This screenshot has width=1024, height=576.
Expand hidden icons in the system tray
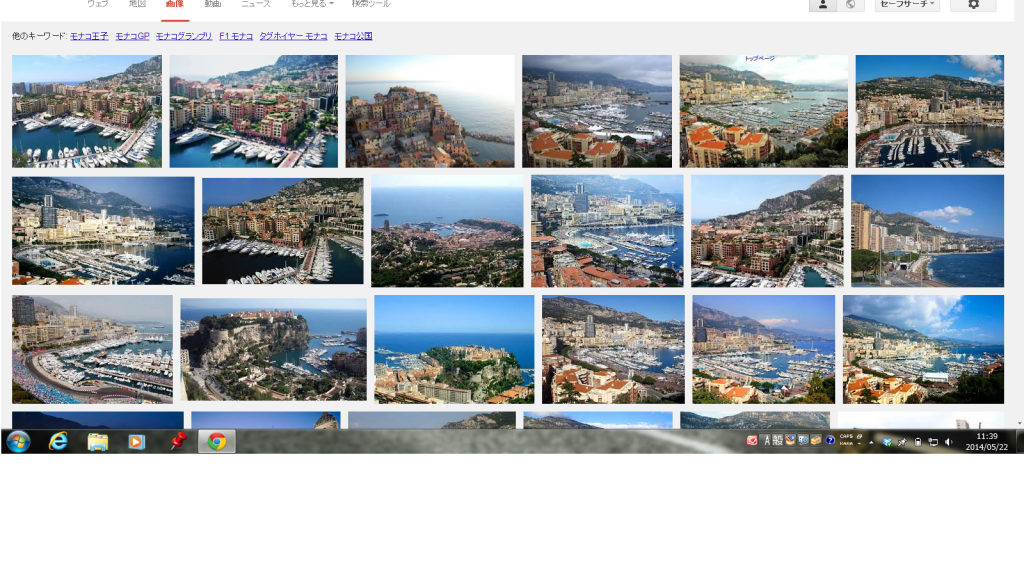(871, 441)
